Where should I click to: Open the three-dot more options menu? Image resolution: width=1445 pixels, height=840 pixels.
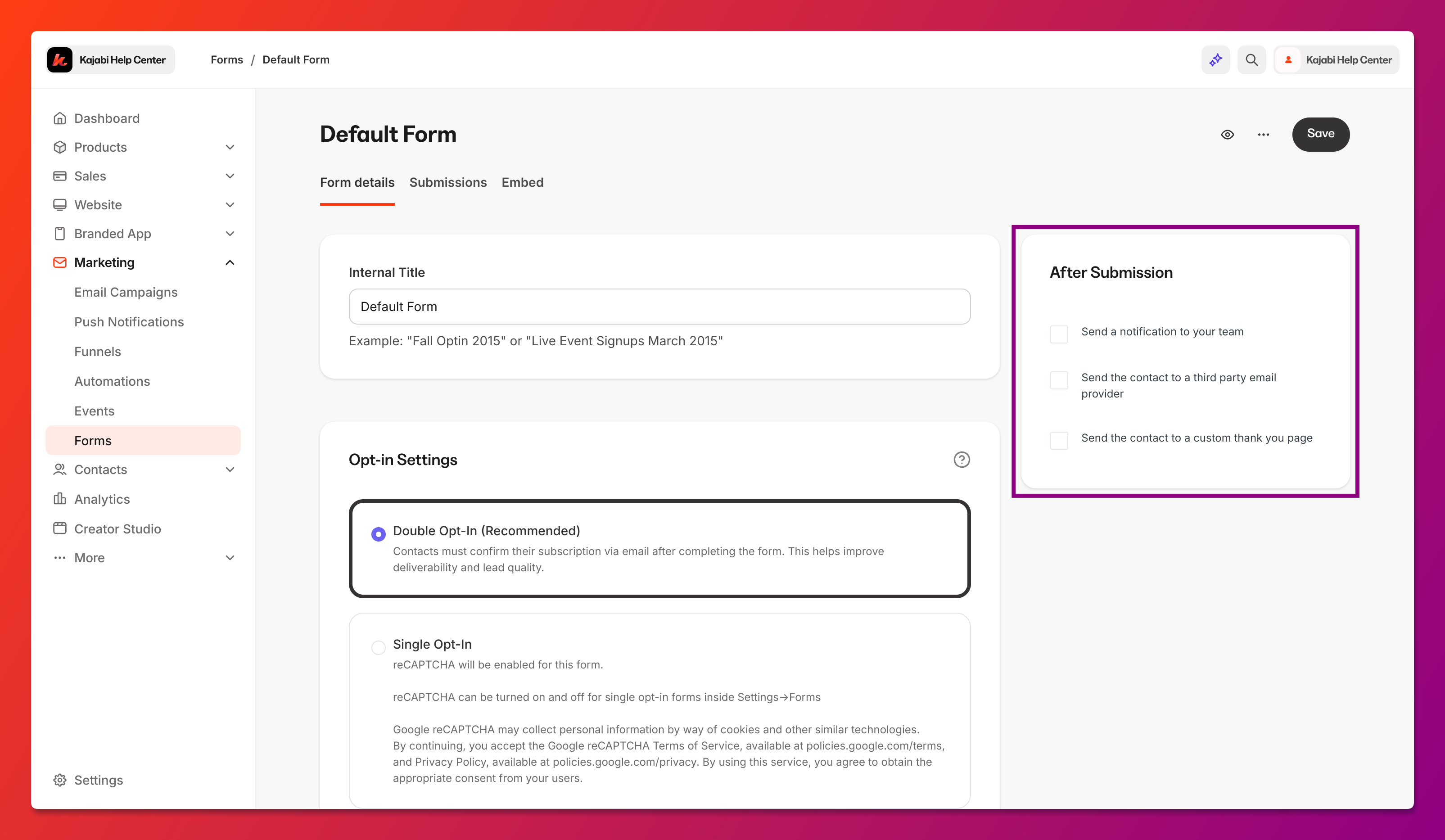(x=1263, y=135)
